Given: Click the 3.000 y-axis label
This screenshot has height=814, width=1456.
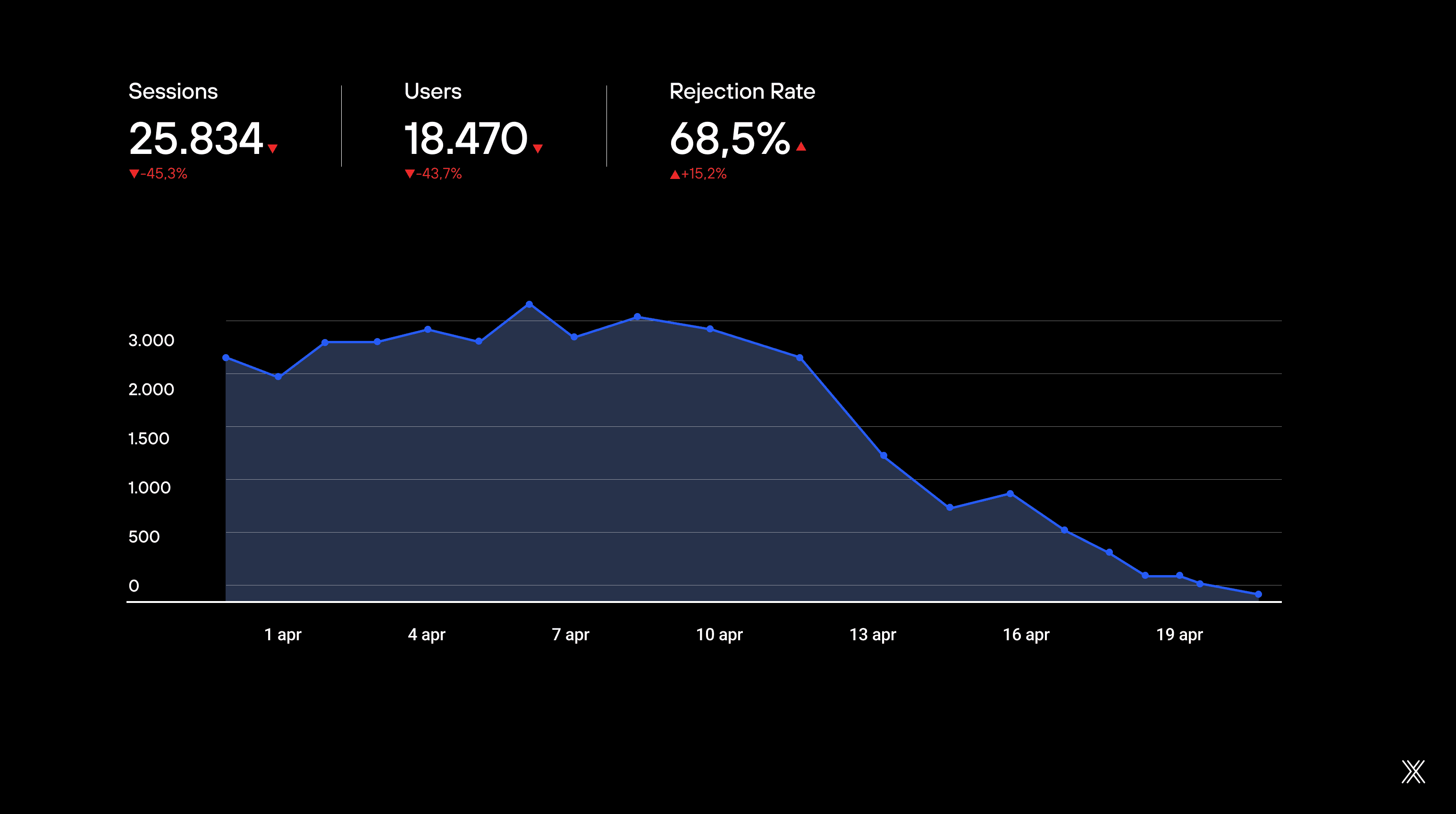Looking at the screenshot, I should point(151,340).
